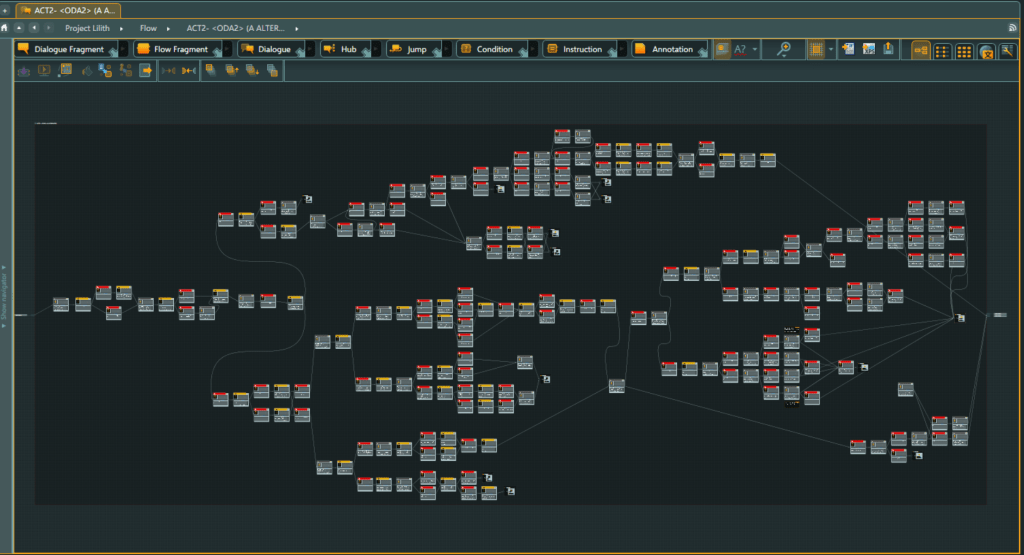Screen dimensions: 1024x555
Task: Click the RSS feed icon
Action: [1012, 28]
